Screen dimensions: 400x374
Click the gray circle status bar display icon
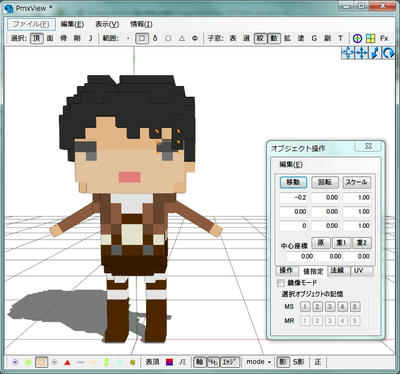[54, 362]
